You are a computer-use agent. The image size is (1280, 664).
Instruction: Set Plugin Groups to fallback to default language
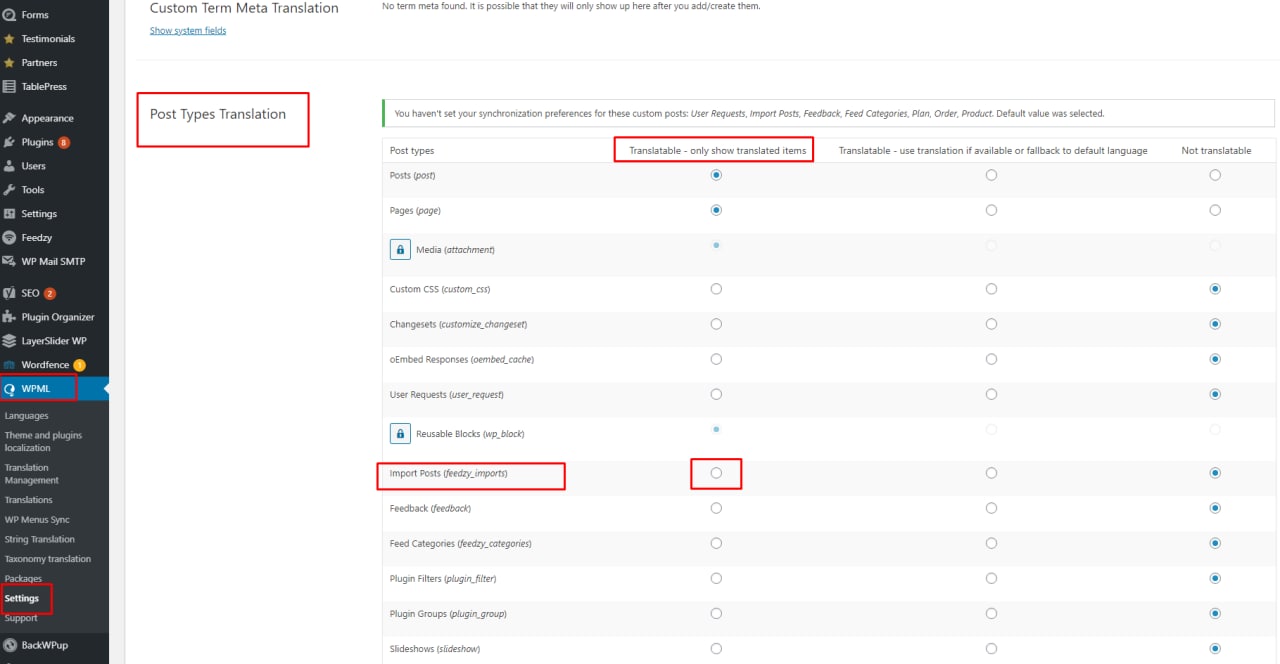point(991,613)
